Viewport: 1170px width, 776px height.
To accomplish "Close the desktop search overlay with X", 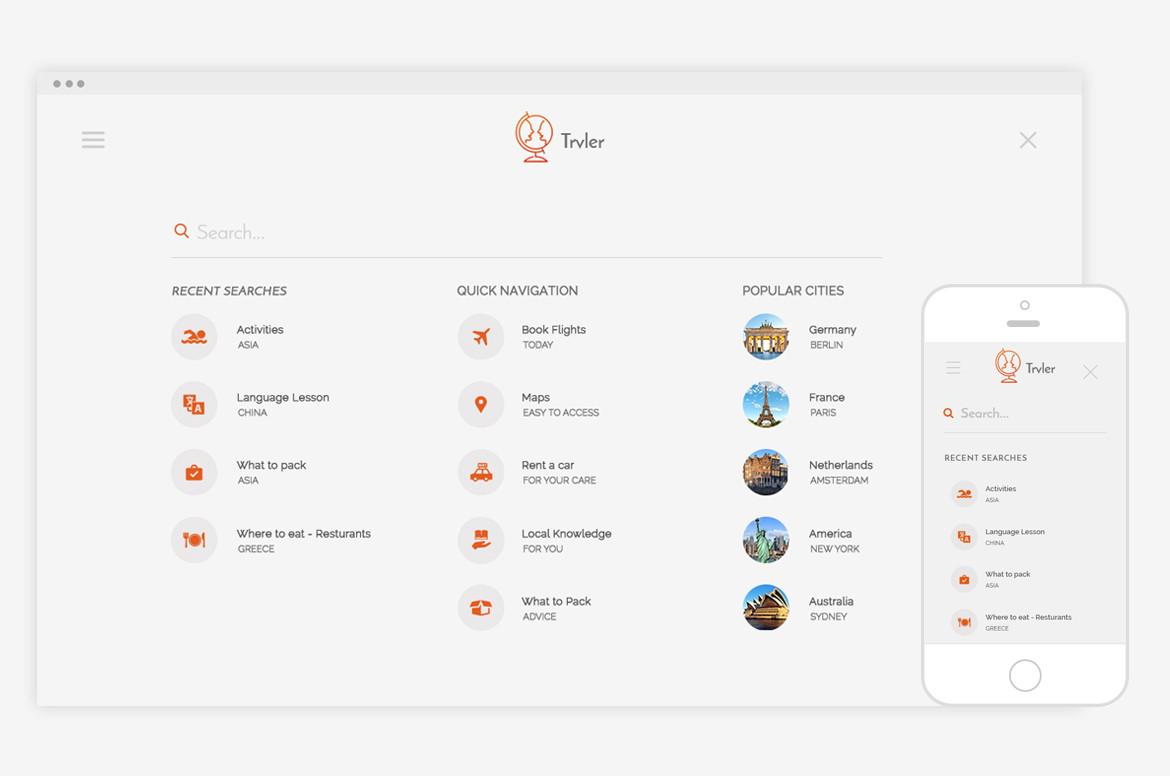I will coord(1028,140).
